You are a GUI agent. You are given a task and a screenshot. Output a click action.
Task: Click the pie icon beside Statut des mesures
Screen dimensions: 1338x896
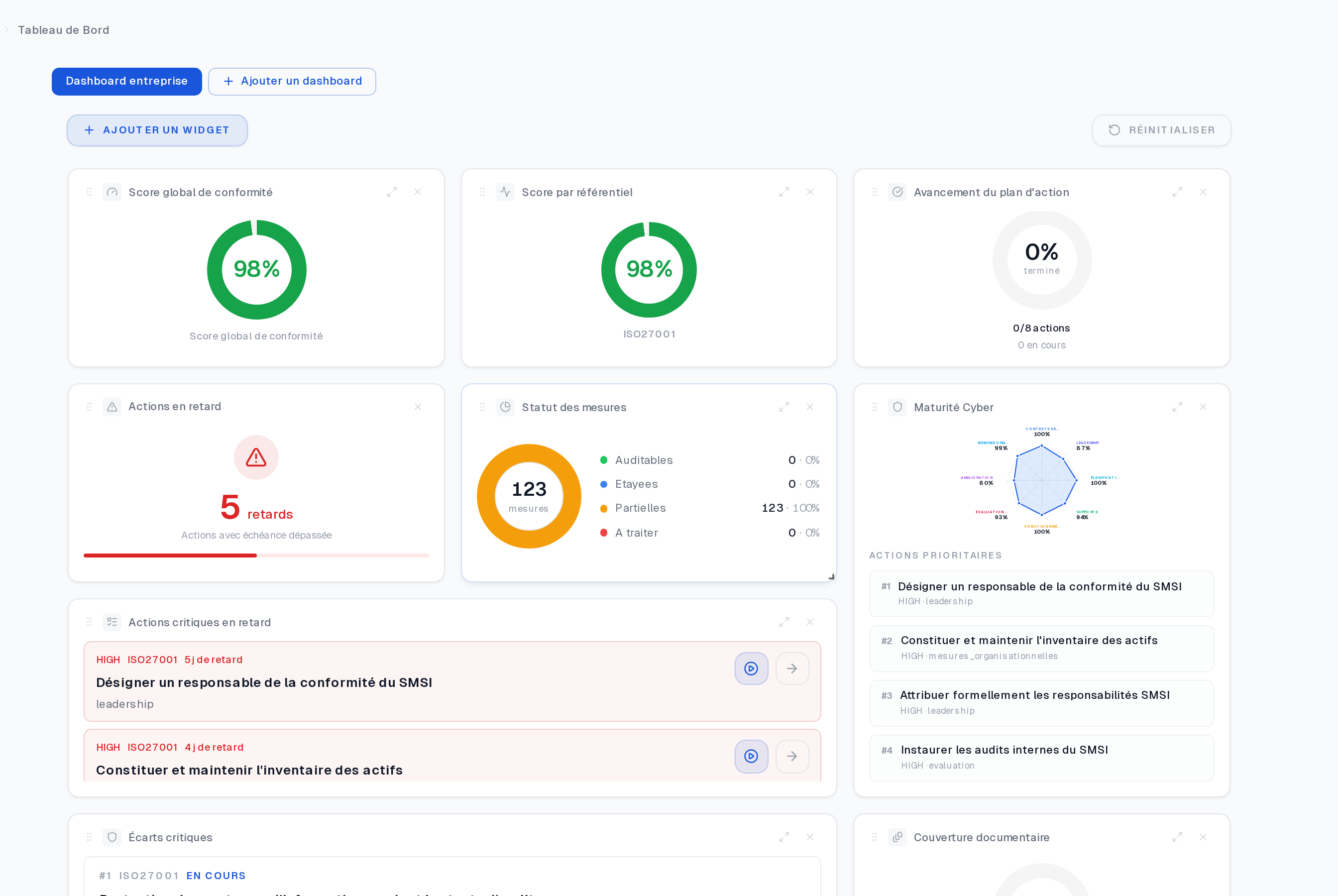(505, 407)
